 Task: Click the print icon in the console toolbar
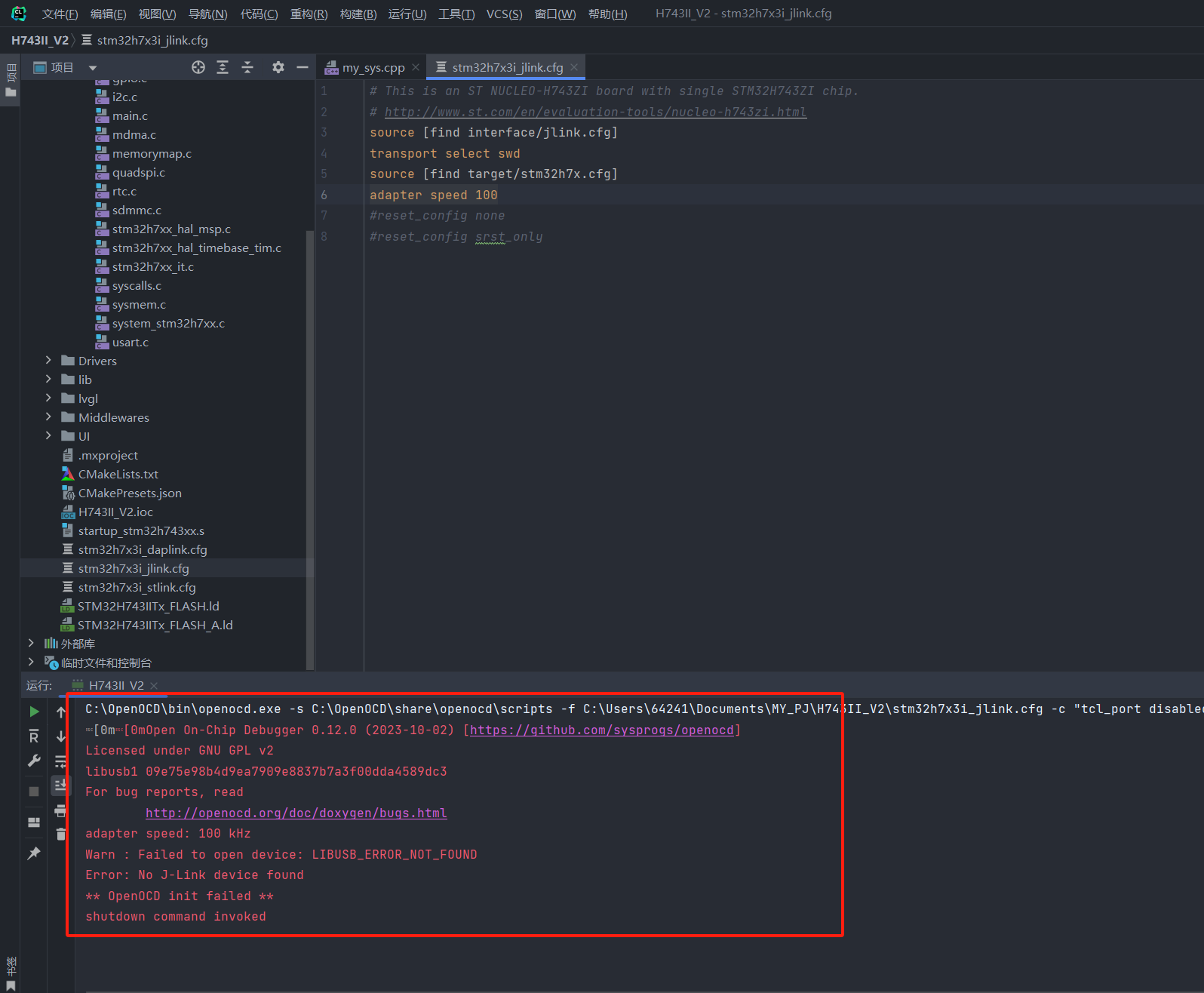tap(61, 811)
